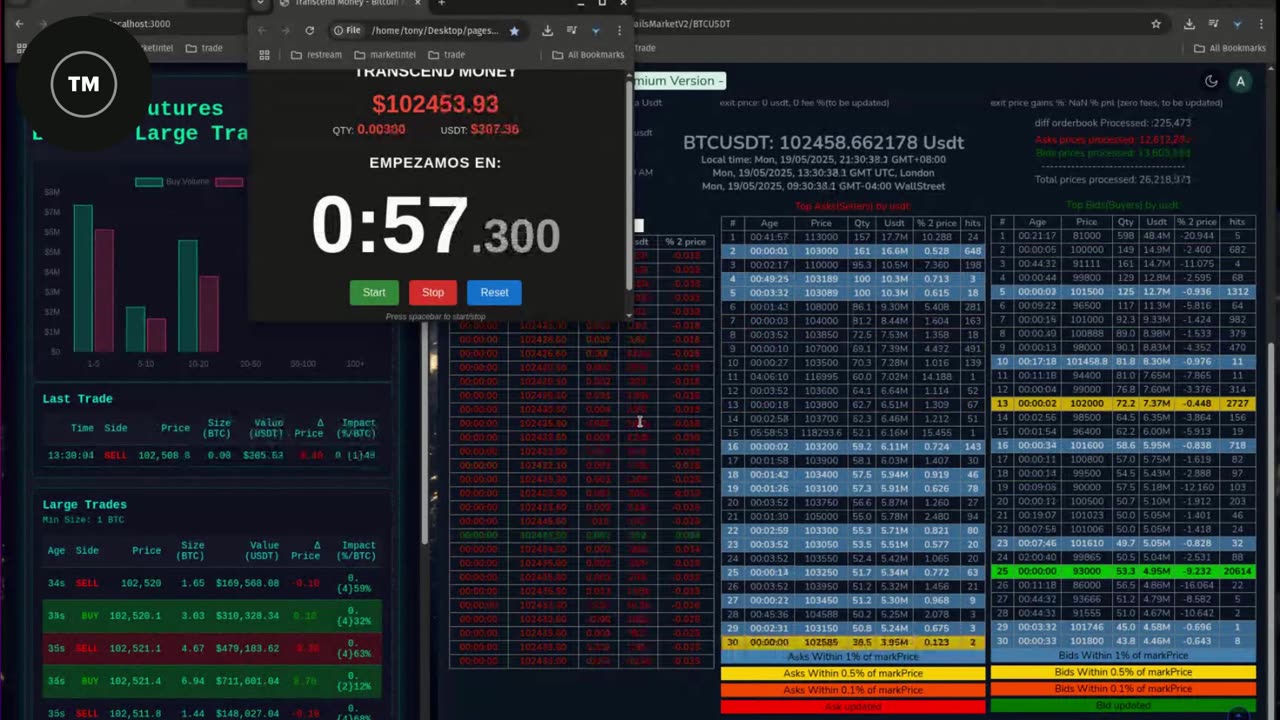1280x720 pixels.
Task: Click File info icon in address bar
Action: point(347,31)
